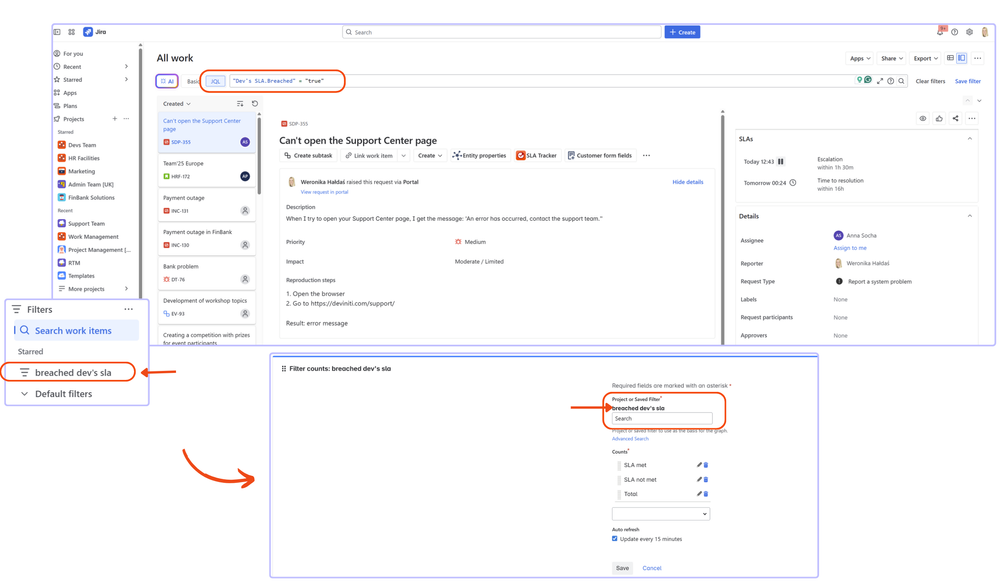This screenshot has width=999, height=586.
Task: Open the counts selection combo box
Action: click(x=661, y=513)
